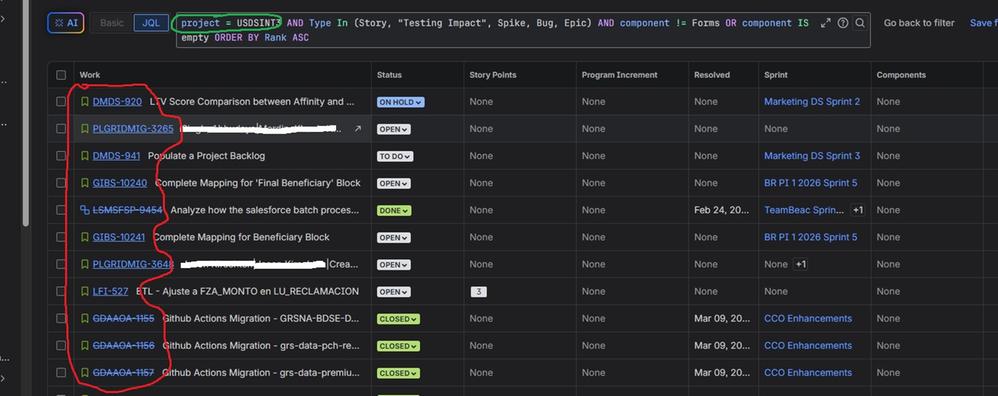Open CLOSED status dropdown for GDAAOA-1157
The image size is (998, 396).
click(398, 373)
